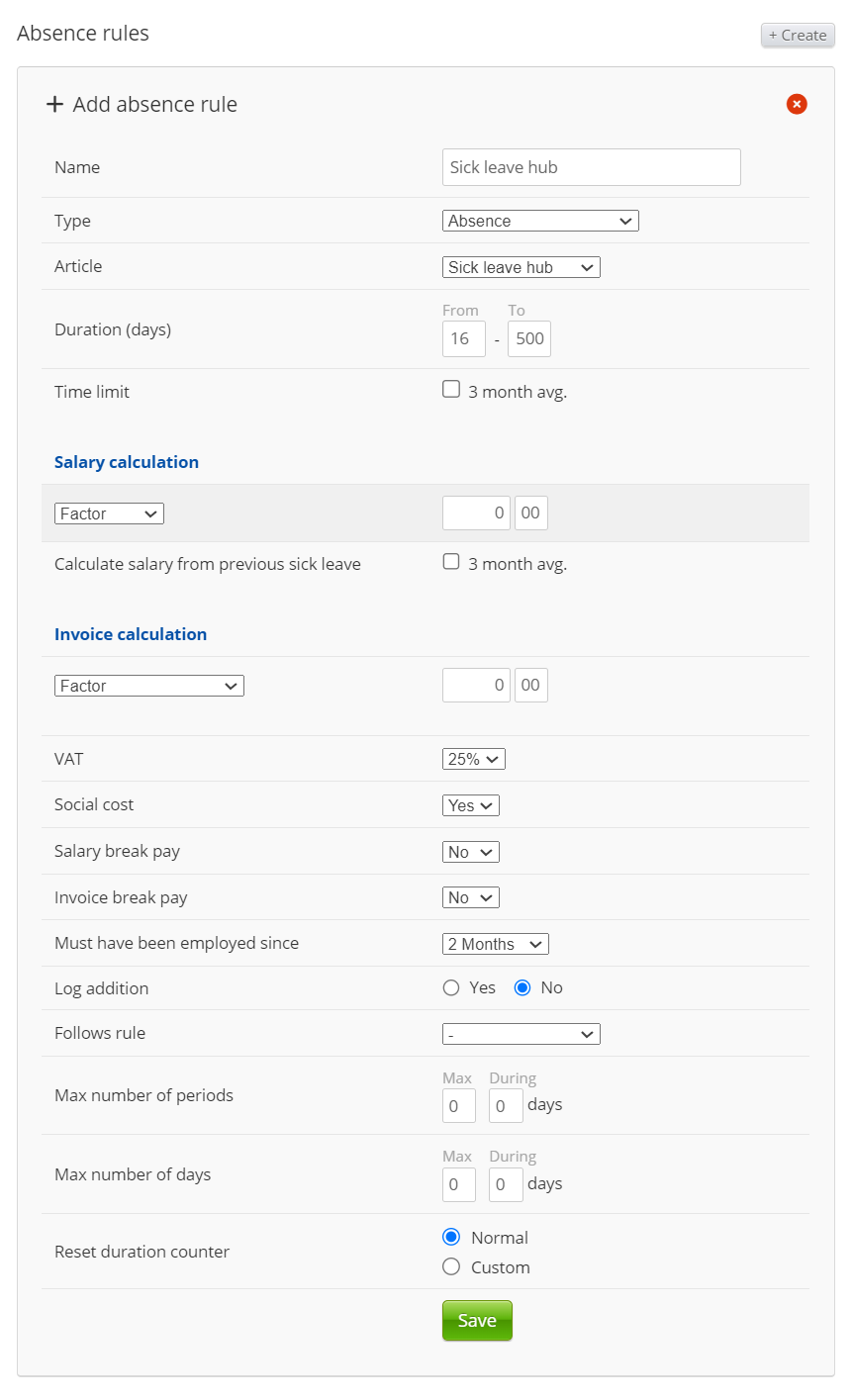Choose Custom for Reset duration counter
The width and height of the screenshot is (853, 1400).
pos(451,1266)
